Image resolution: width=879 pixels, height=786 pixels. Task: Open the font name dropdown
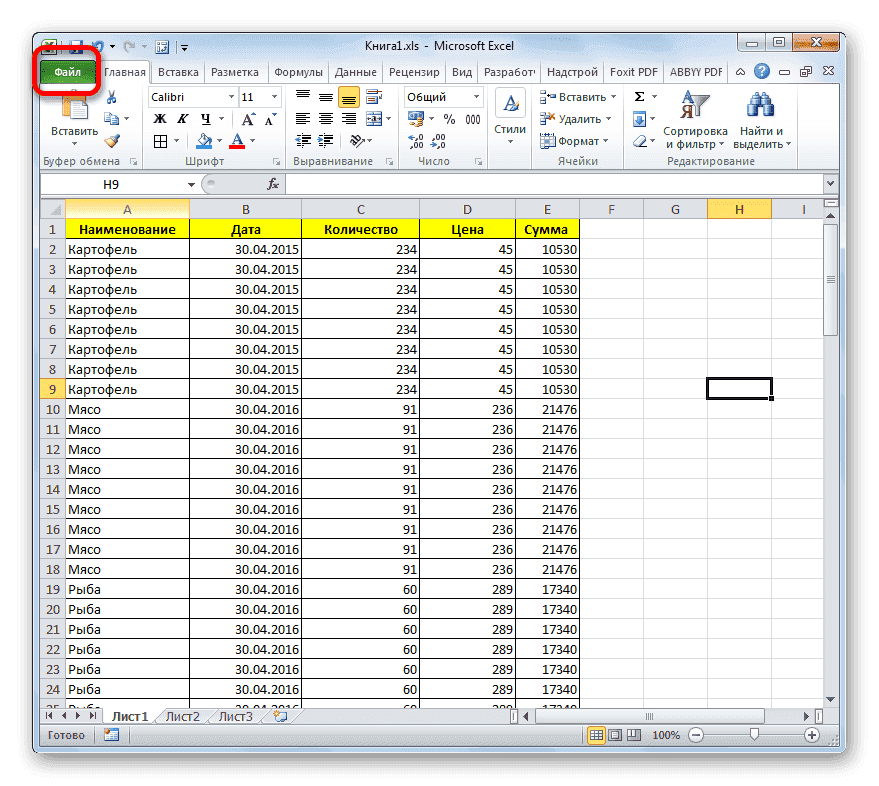(229, 97)
